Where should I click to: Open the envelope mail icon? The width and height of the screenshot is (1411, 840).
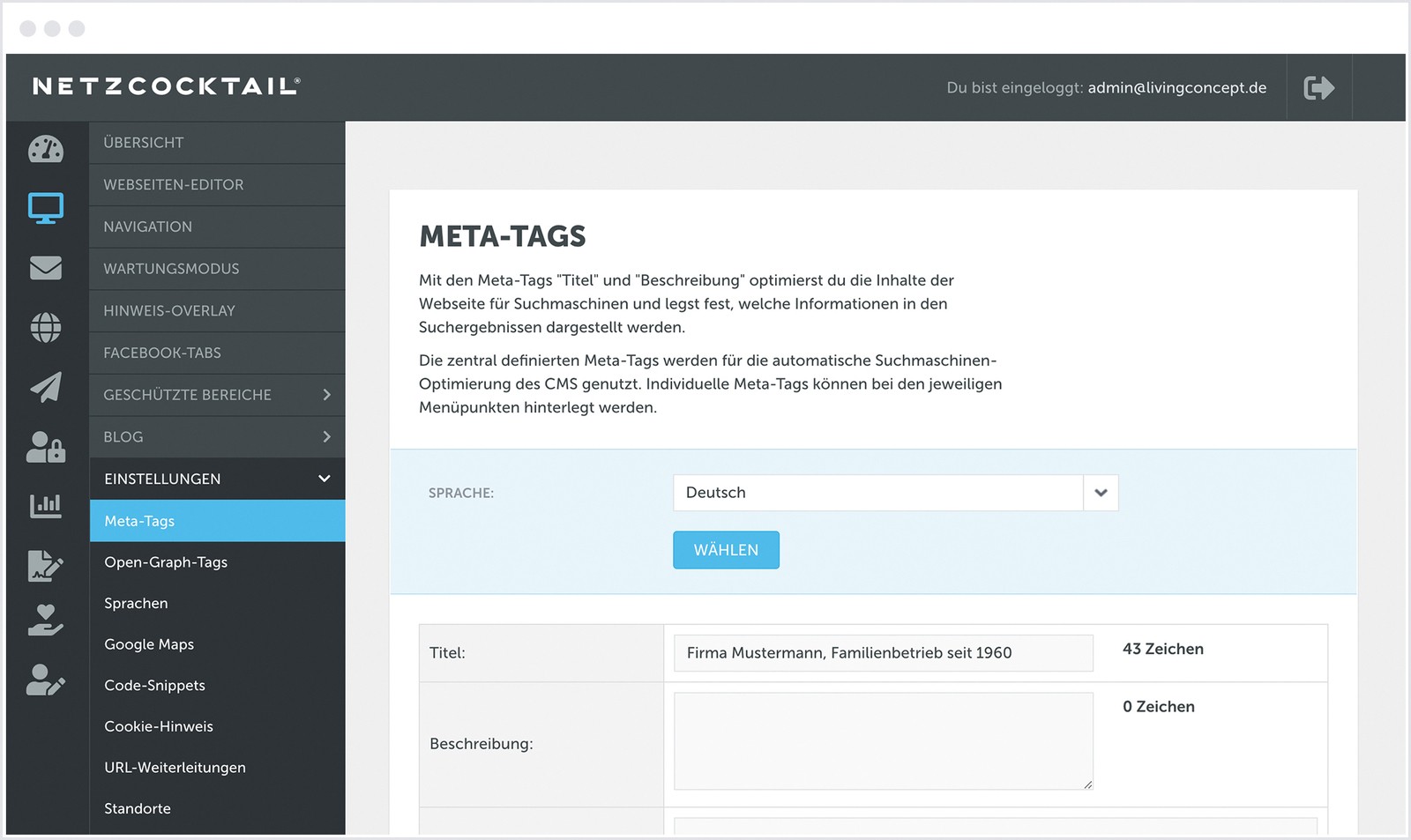pyautogui.click(x=46, y=268)
